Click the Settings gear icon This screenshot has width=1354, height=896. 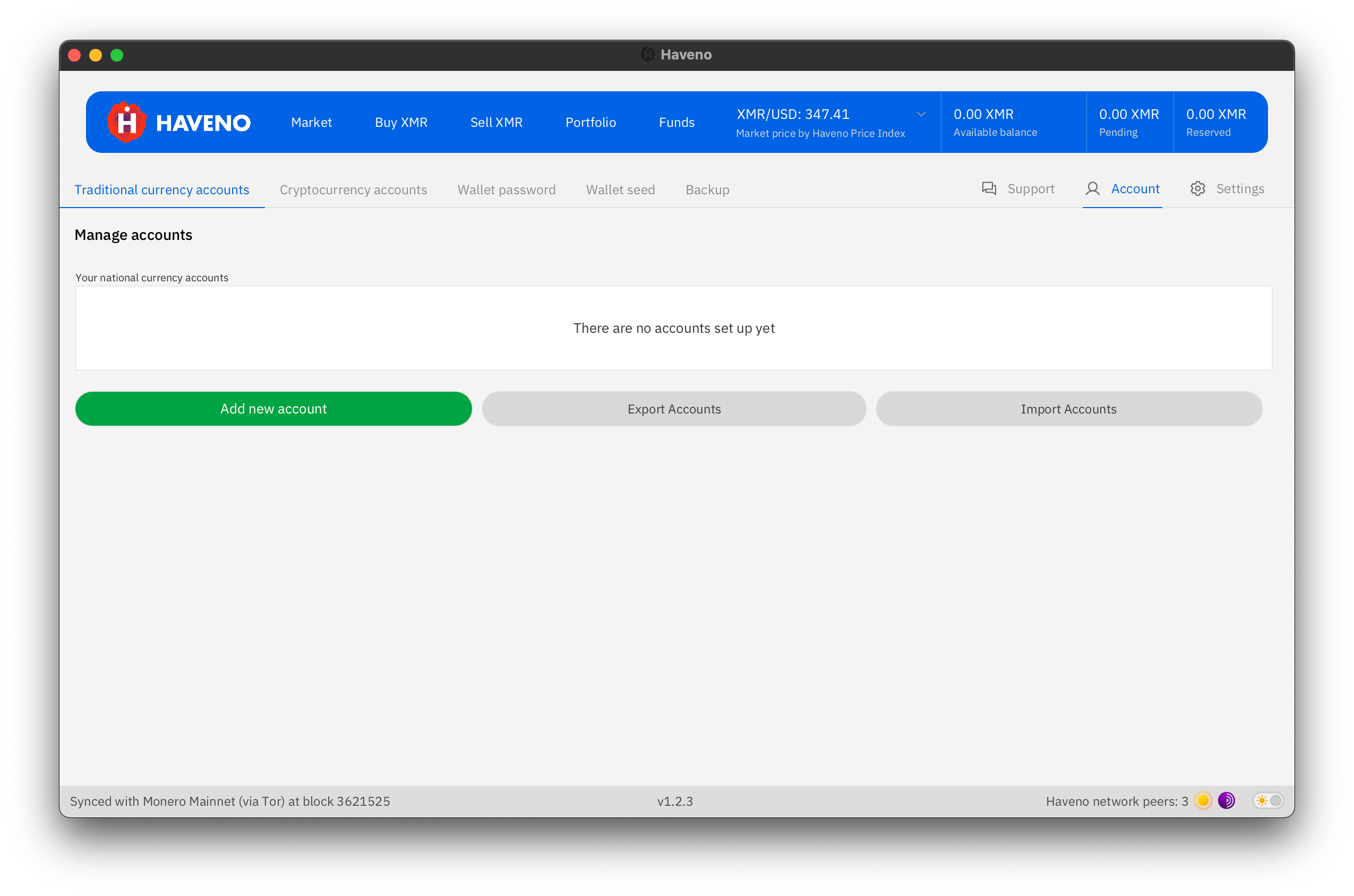coord(1197,188)
